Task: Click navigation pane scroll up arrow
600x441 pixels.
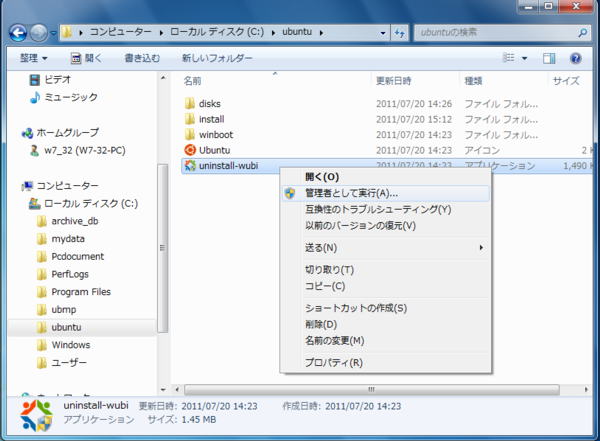Action: coord(163,78)
